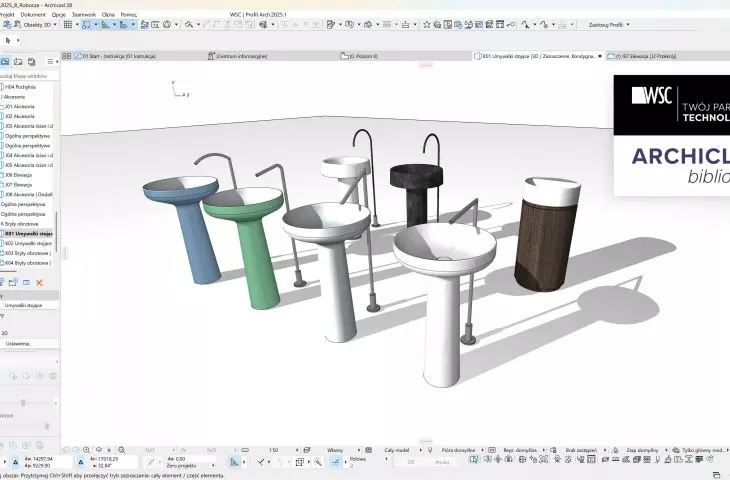Click the table schedule toolbar icon

point(500,25)
